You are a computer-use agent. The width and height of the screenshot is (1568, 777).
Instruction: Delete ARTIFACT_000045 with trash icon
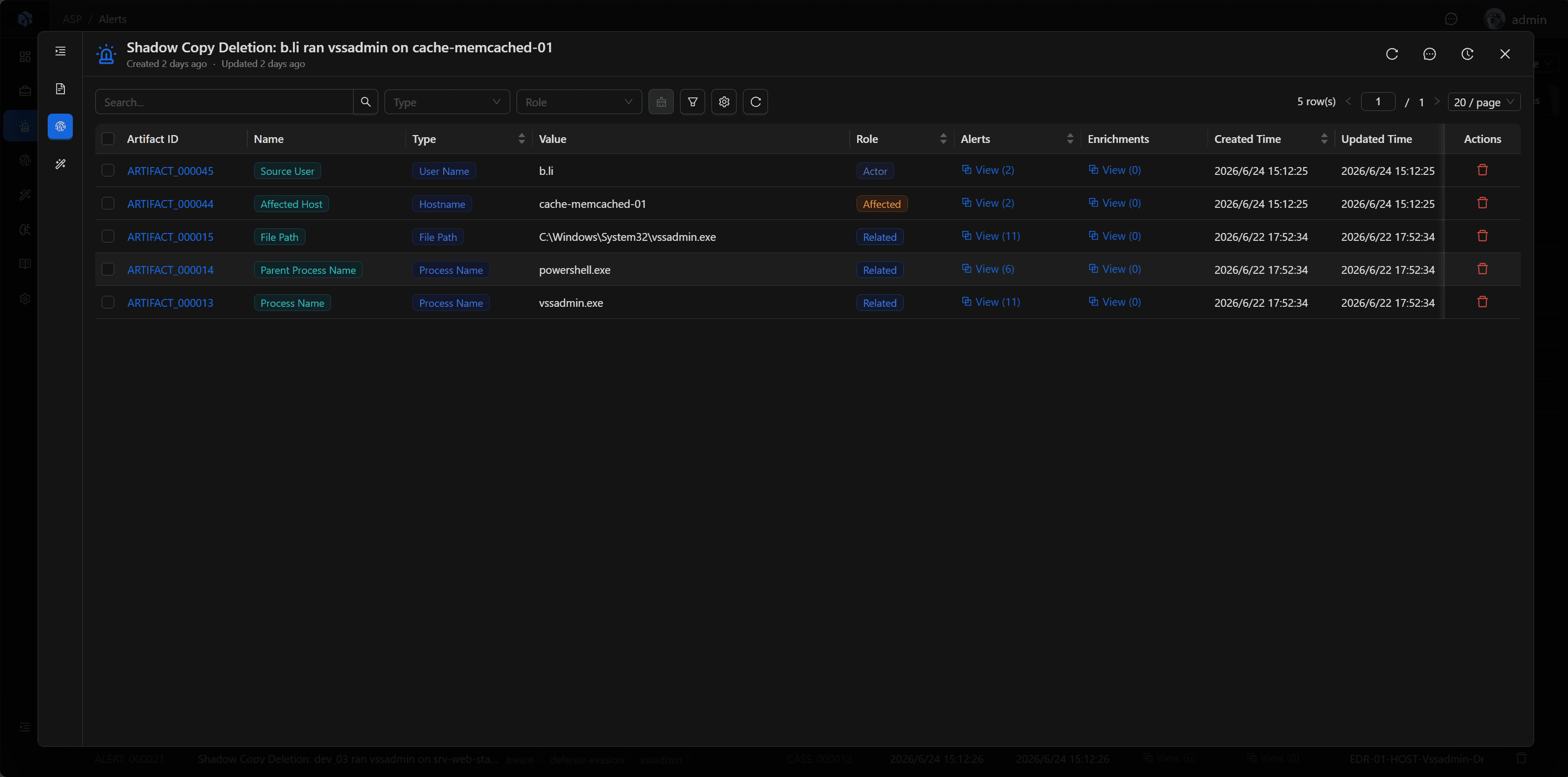[x=1482, y=170]
